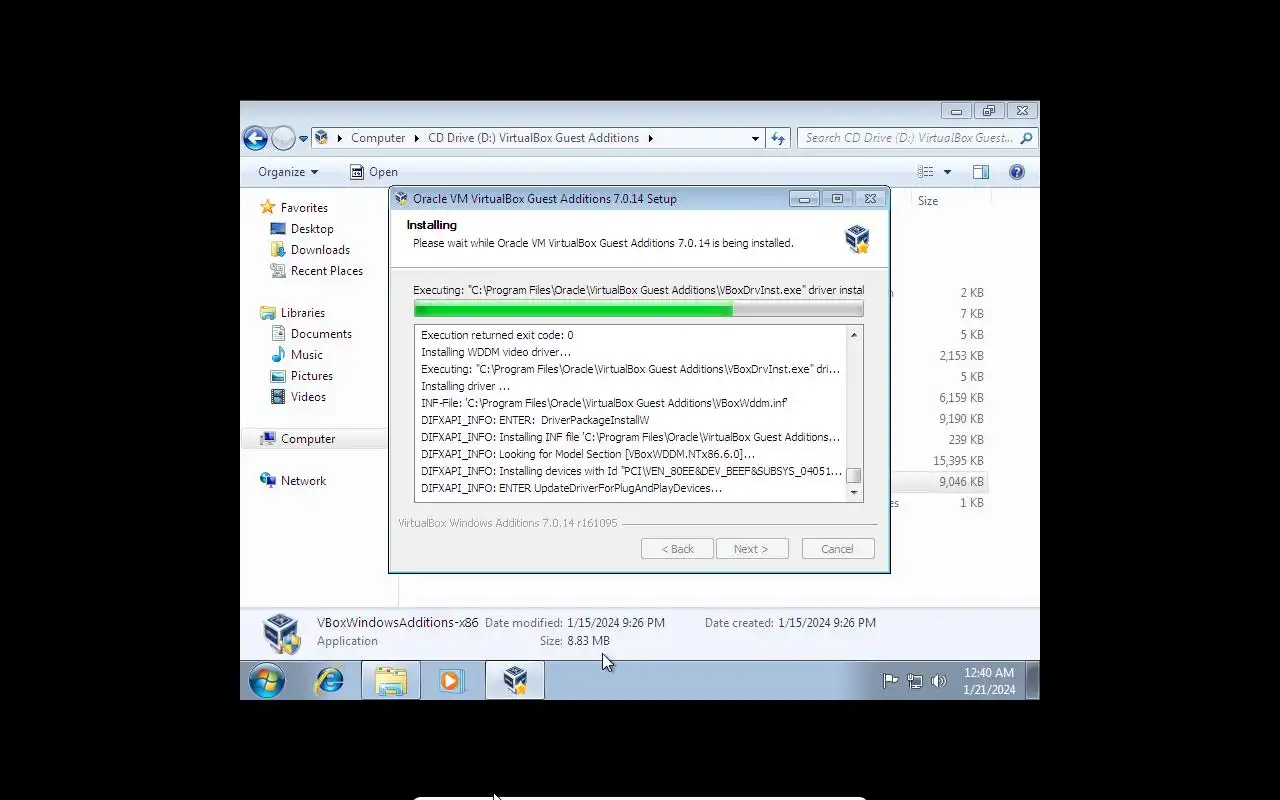Open the Windows Start menu
This screenshot has width=1280, height=800.
[x=267, y=681]
